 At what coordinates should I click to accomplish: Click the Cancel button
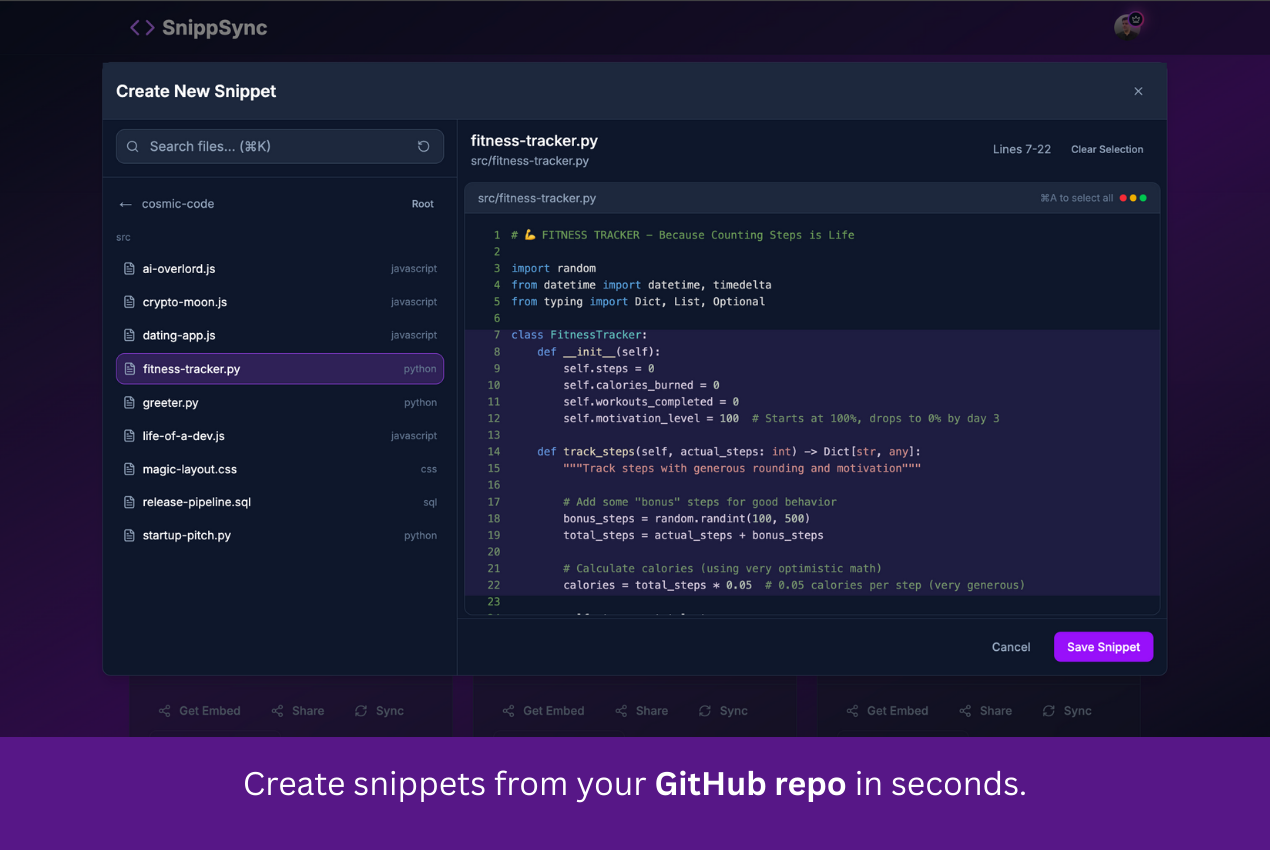click(1010, 647)
